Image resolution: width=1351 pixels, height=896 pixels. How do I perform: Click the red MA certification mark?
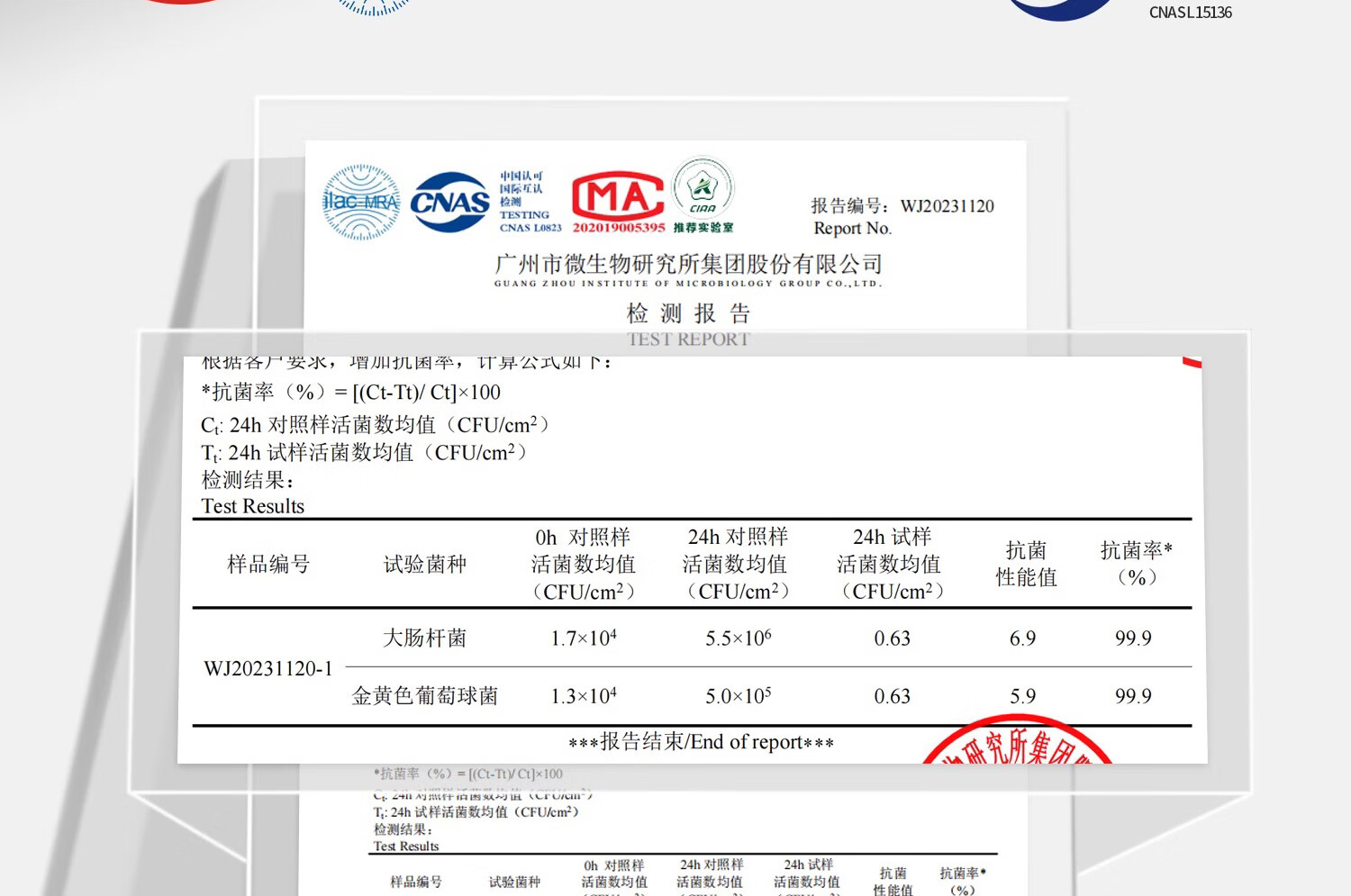(618, 195)
